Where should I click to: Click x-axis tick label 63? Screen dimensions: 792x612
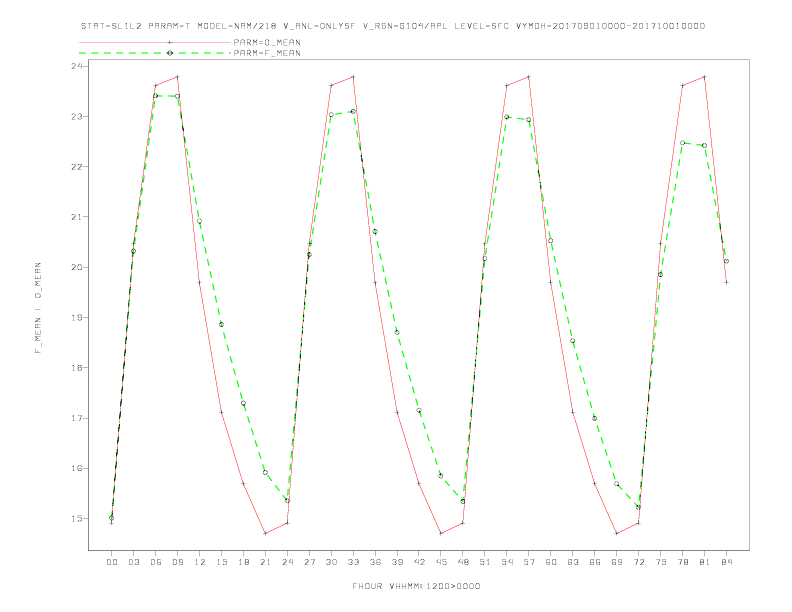pos(573,562)
